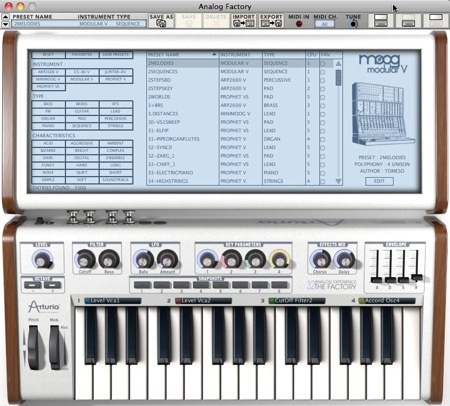Click Key Parameter knob 3
The image size is (450, 406).
pyautogui.click(x=255, y=259)
